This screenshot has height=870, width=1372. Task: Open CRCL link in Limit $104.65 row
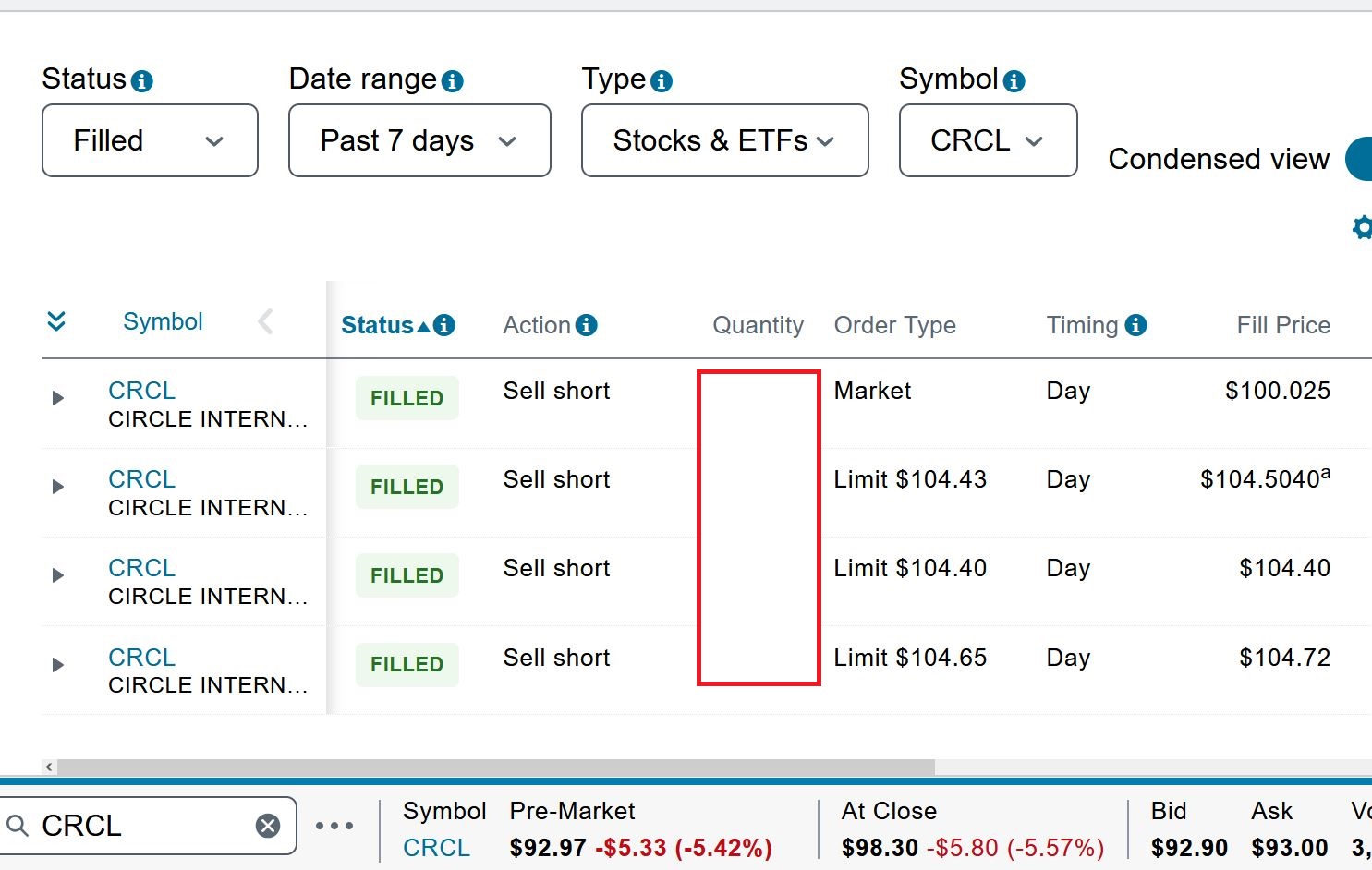(x=141, y=658)
